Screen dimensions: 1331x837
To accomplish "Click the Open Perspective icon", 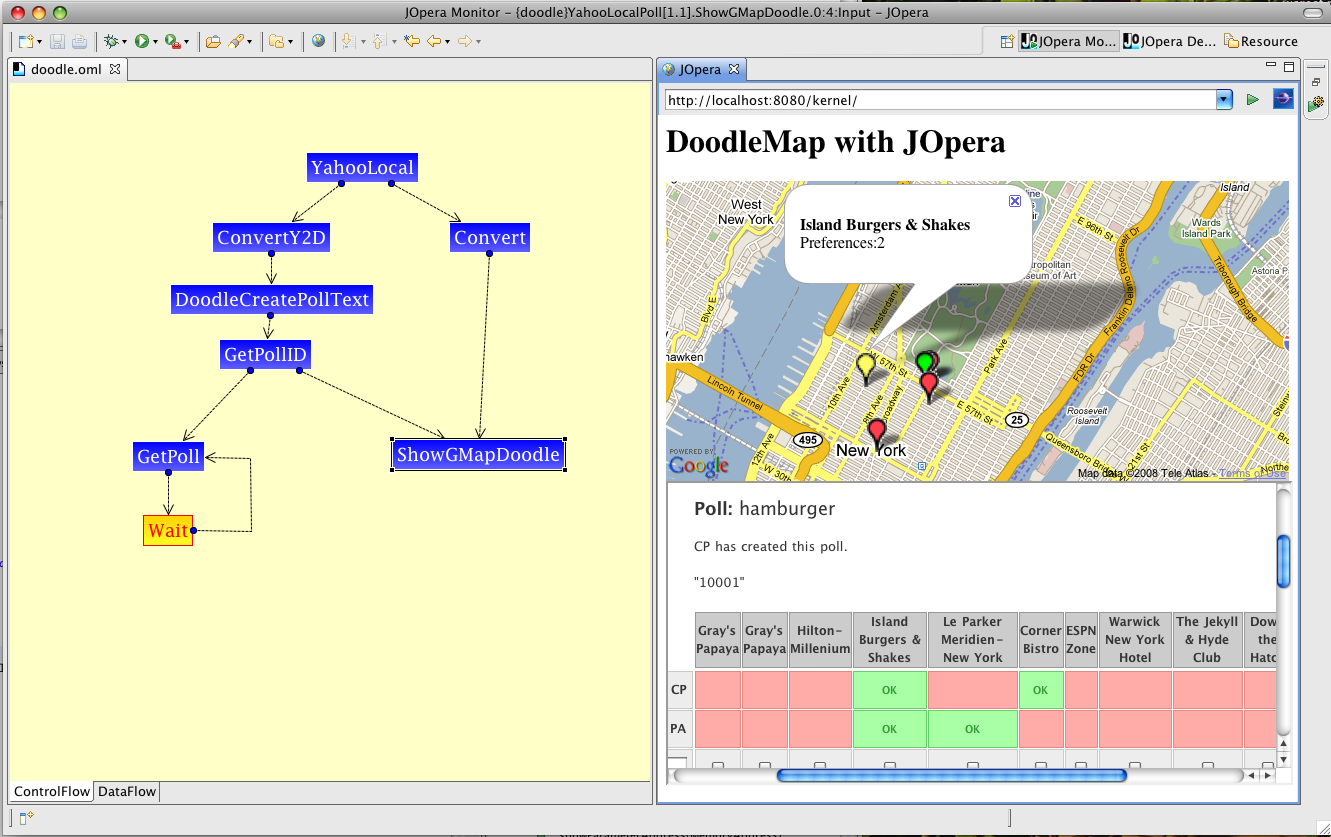I will [x=1006, y=41].
